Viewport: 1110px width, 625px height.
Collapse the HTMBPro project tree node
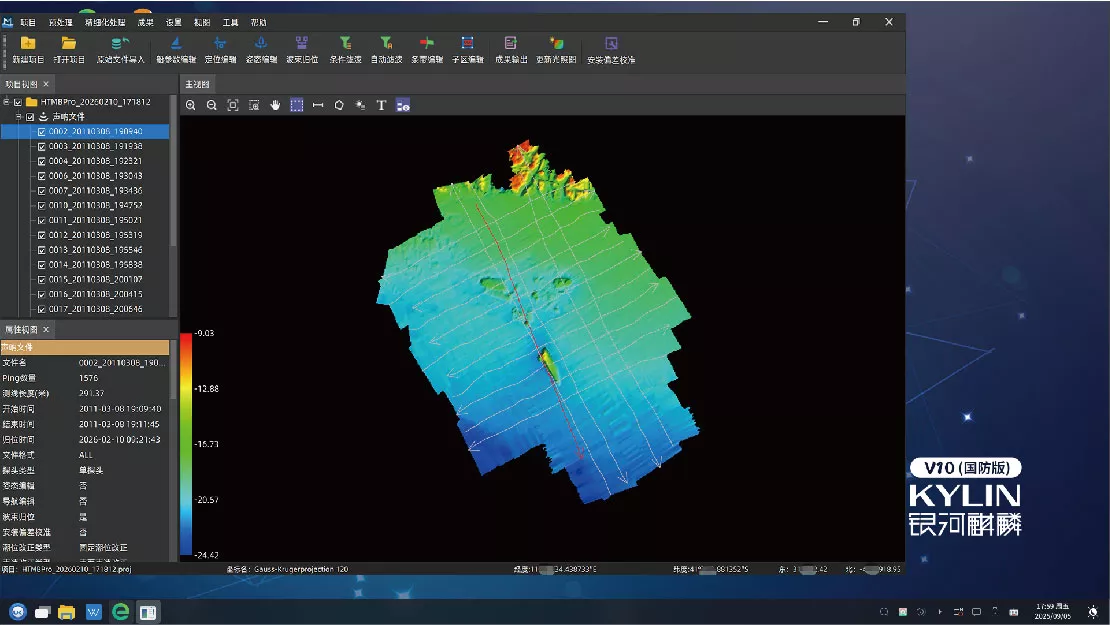6,102
